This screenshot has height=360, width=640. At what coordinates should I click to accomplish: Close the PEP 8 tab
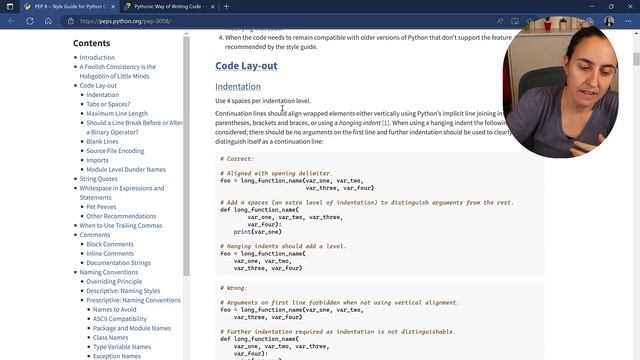(x=113, y=7)
